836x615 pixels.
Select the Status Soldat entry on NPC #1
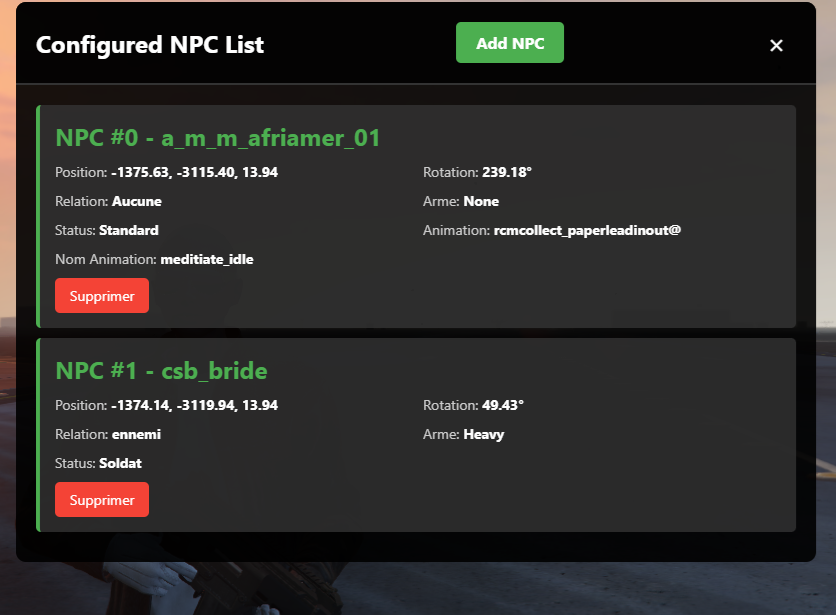(103, 463)
